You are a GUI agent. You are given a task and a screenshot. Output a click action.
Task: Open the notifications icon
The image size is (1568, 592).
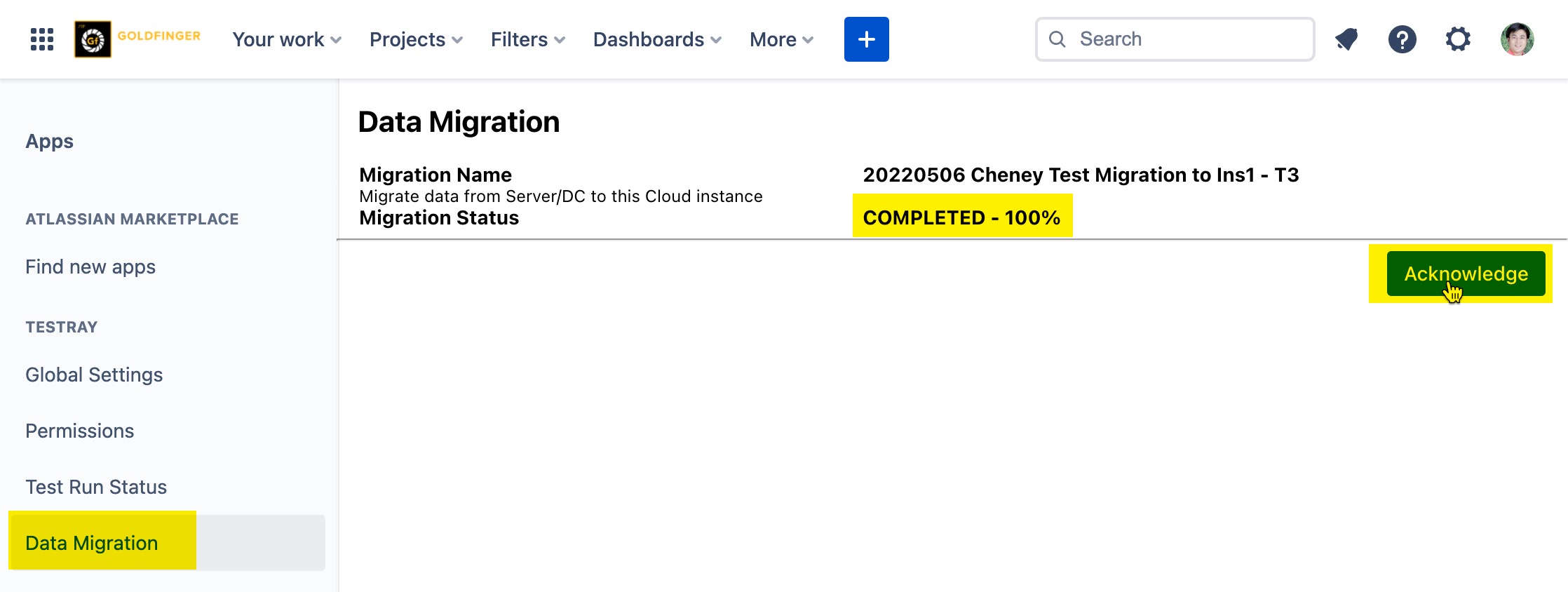(x=1346, y=39)
